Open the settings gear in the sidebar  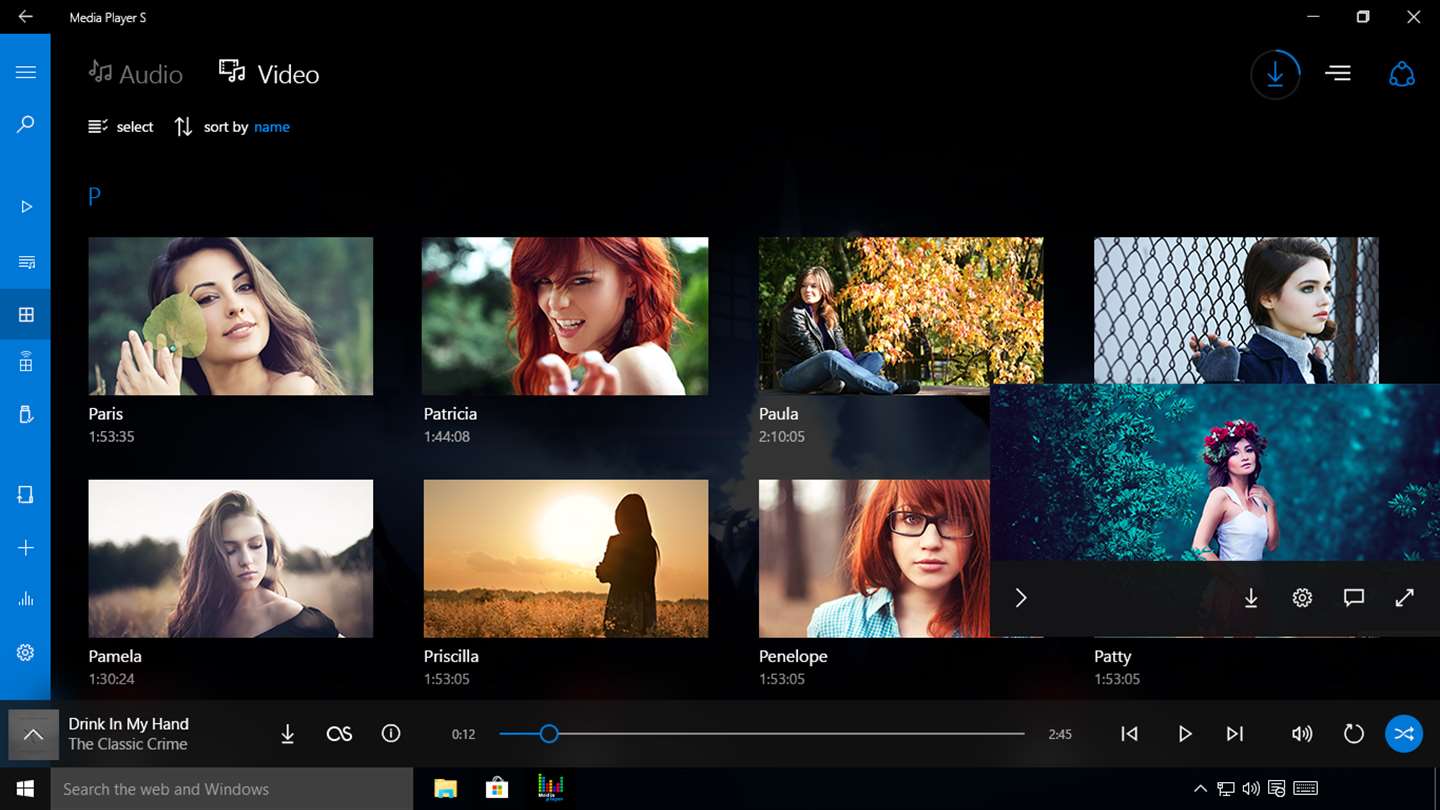(x=26, y=653)
